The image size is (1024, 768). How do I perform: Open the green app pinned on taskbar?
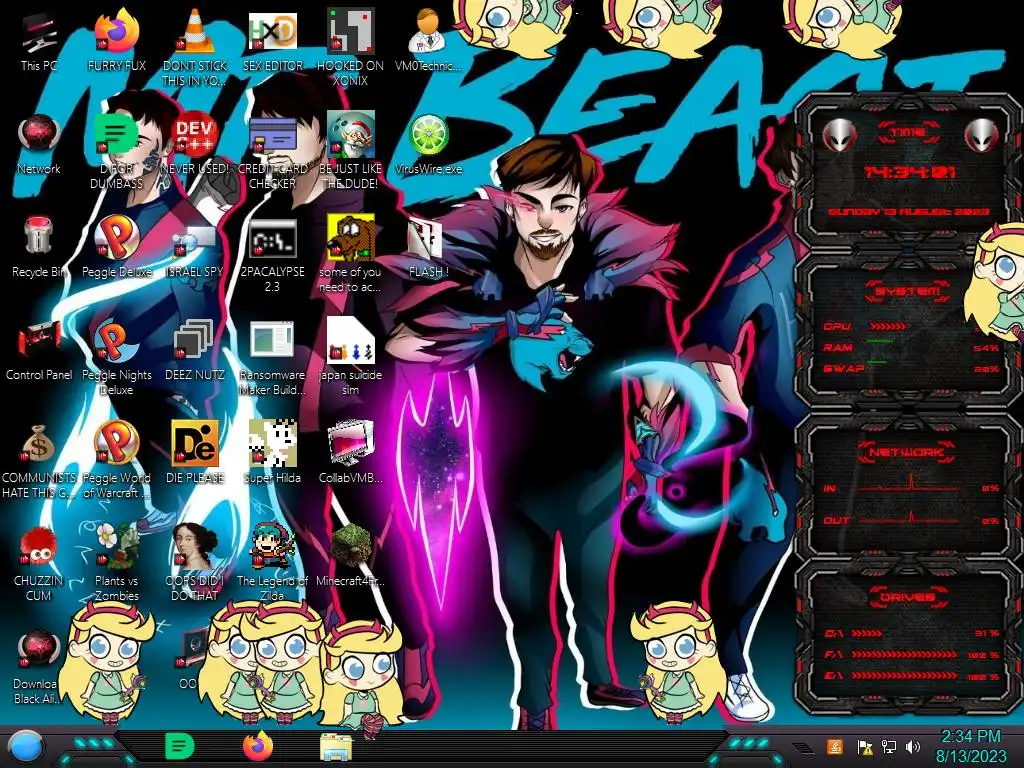[x=179, y=746]
